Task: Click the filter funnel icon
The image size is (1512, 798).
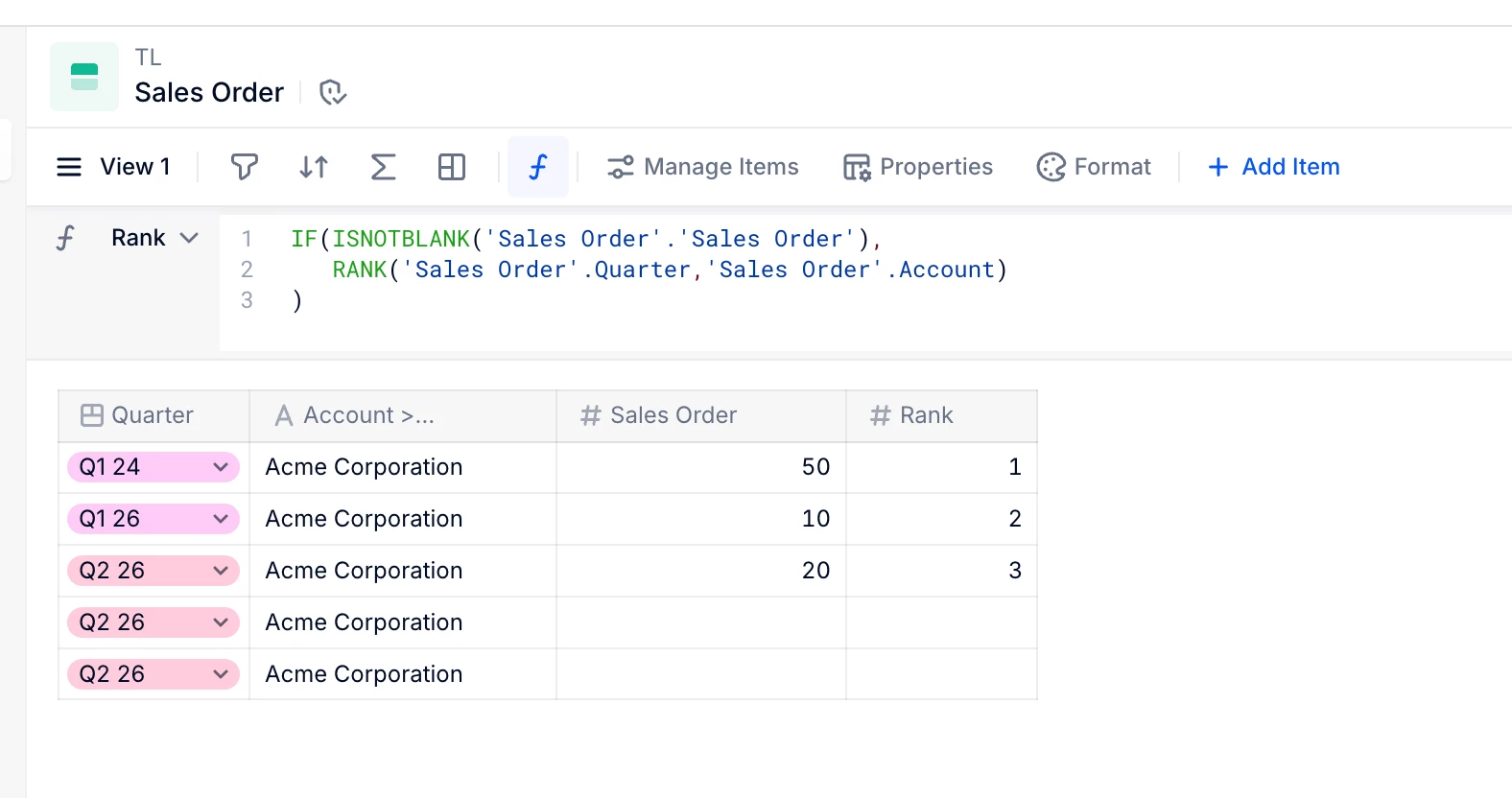Action: coord(245,167)
